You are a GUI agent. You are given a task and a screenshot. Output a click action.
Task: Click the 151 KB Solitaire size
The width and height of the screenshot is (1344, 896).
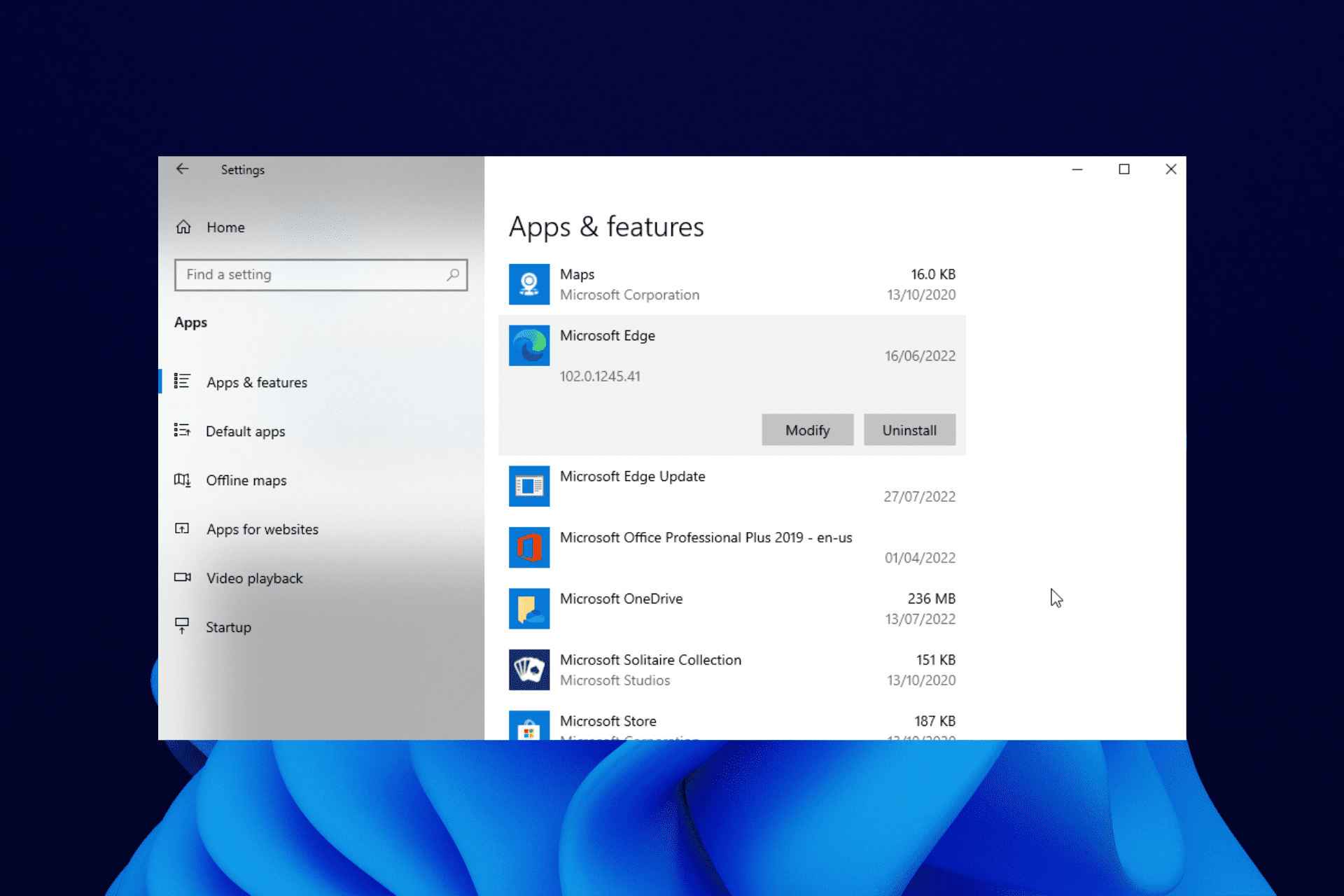(936, 659)
